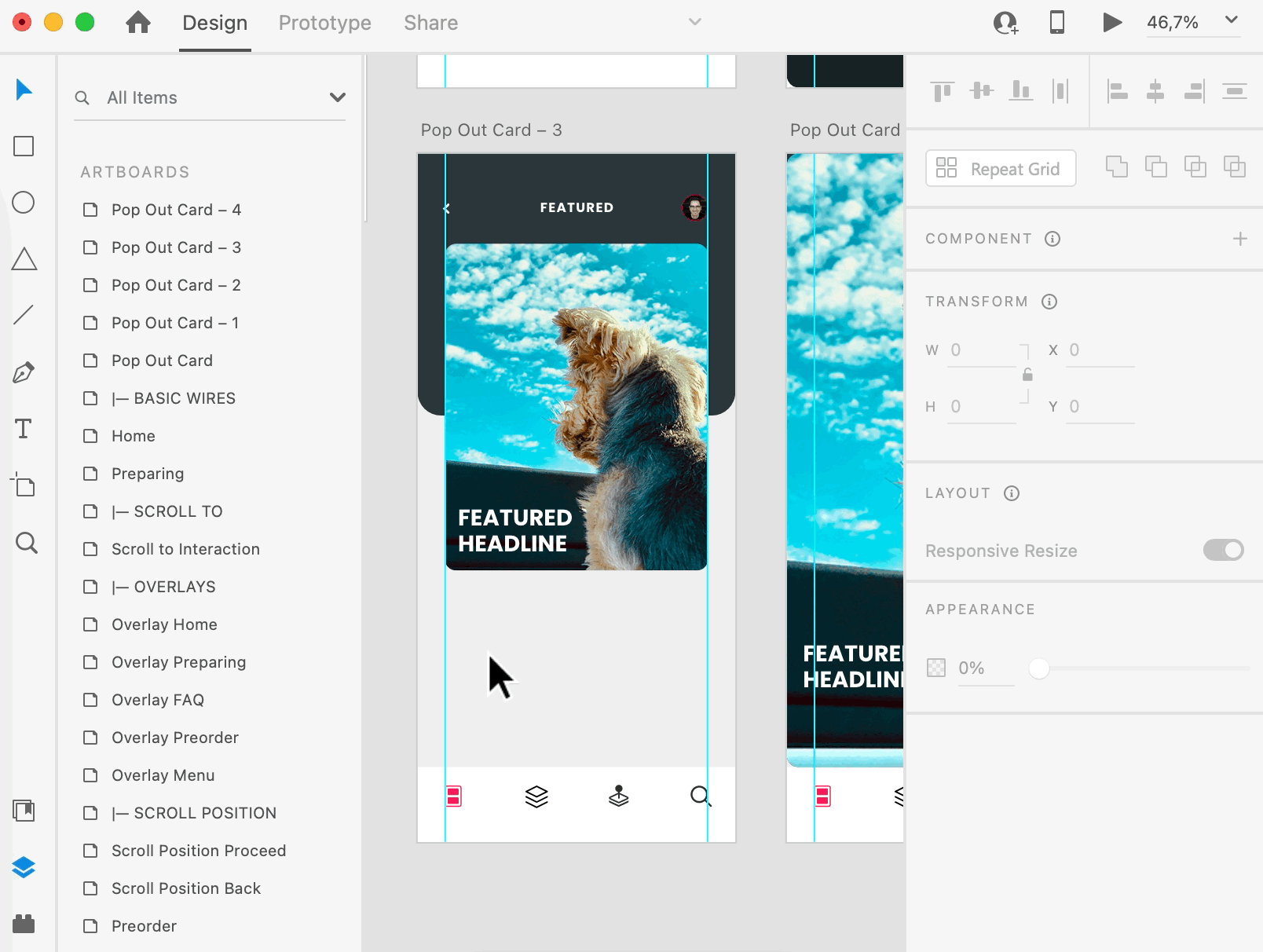This screenshot has width=1263, height=952.
Task: Toggle the Responsive Resize switch
Action: click(x=1224, y=550)
